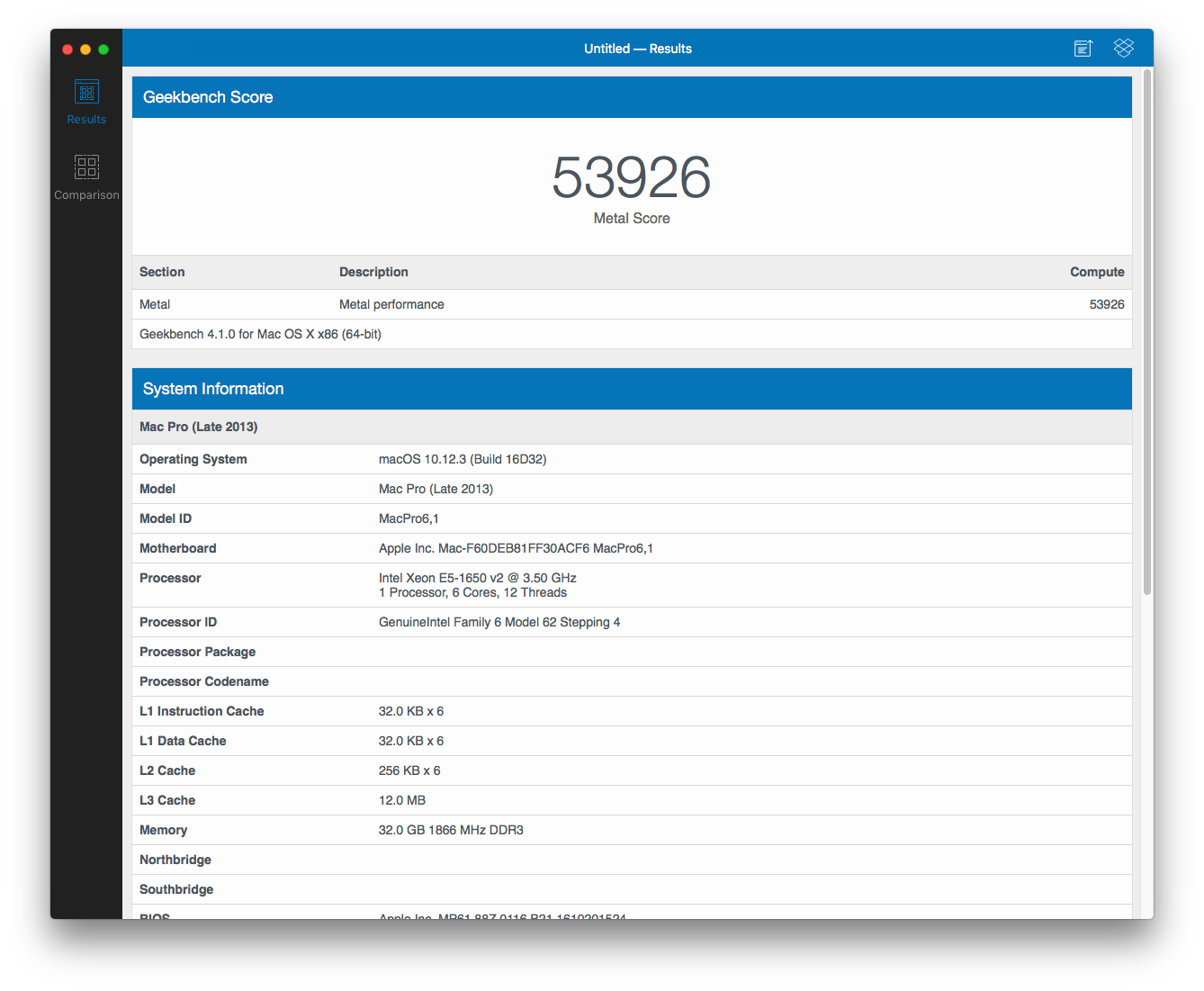Click the 'Mac Pro (Late 2013)' Model value
Screen dimensions: 1204x991
tap(436, 489)
